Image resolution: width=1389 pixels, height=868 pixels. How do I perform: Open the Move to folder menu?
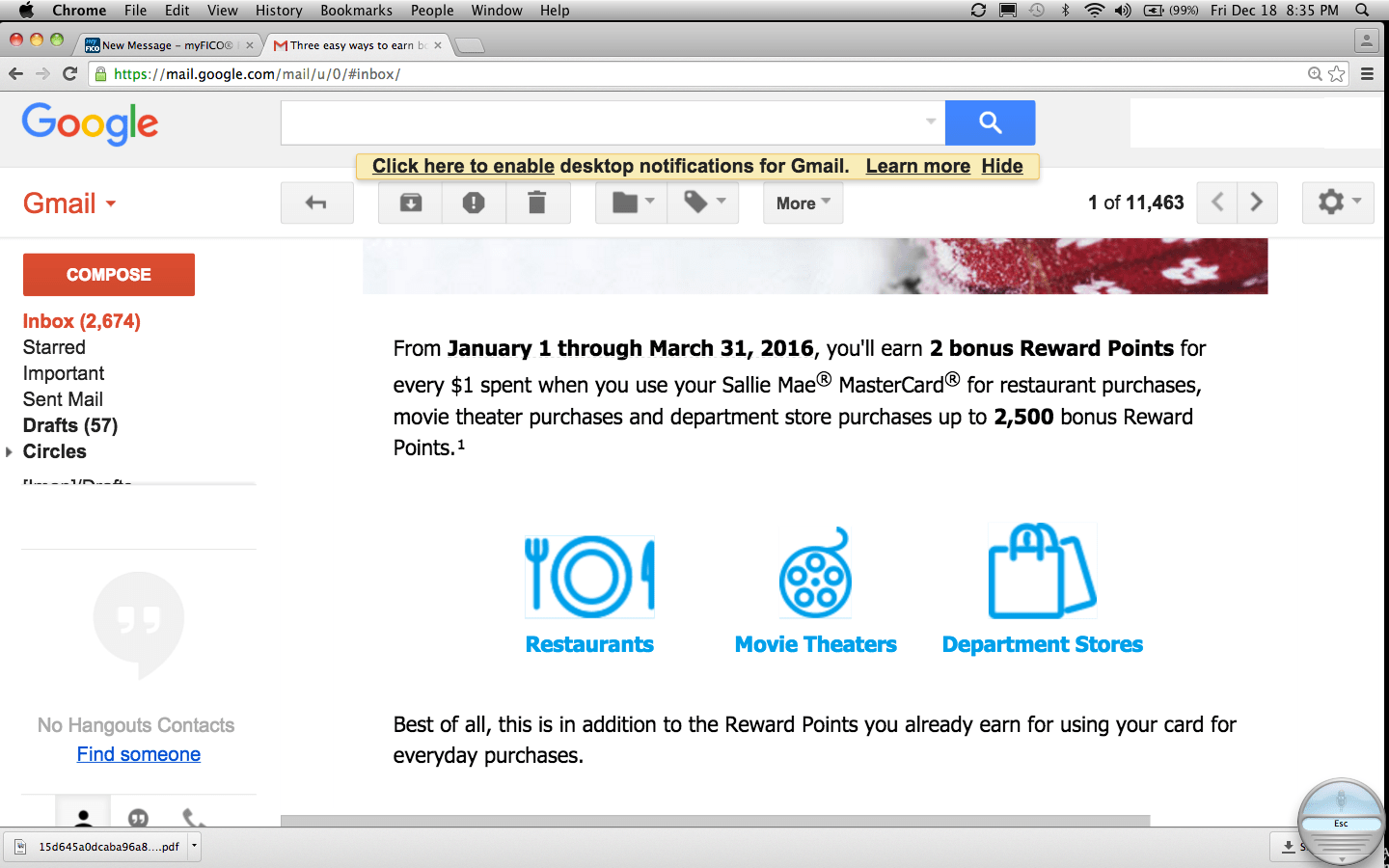point(632,203)
